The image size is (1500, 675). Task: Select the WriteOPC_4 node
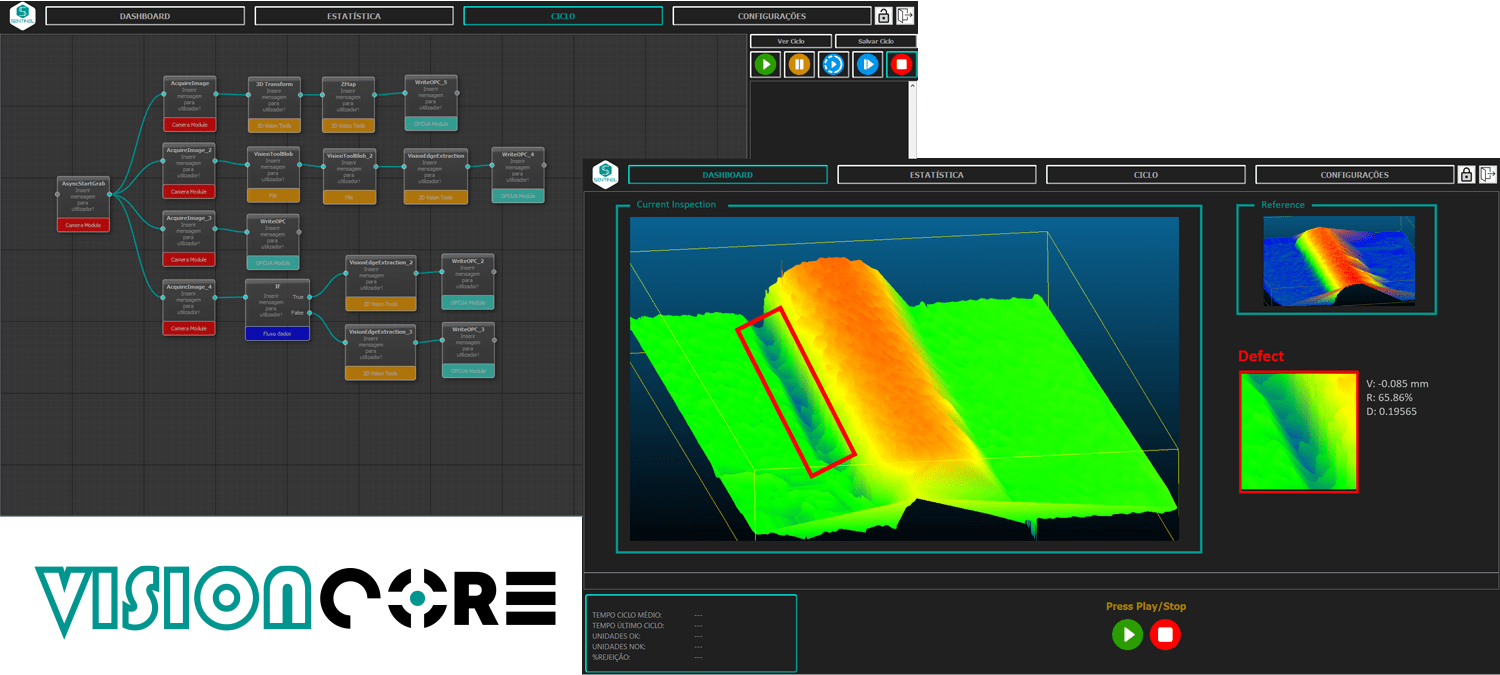(518, 175)
